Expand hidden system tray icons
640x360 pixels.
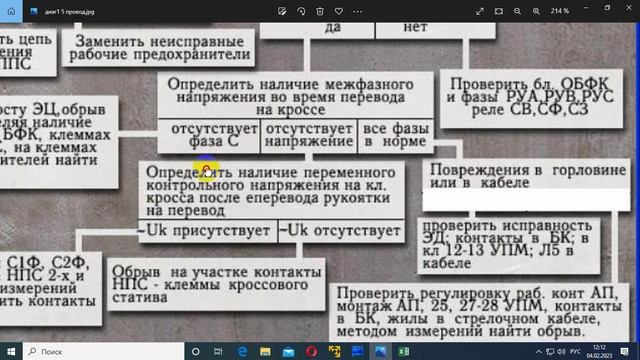pyautogui.click(x=539, y=351)
